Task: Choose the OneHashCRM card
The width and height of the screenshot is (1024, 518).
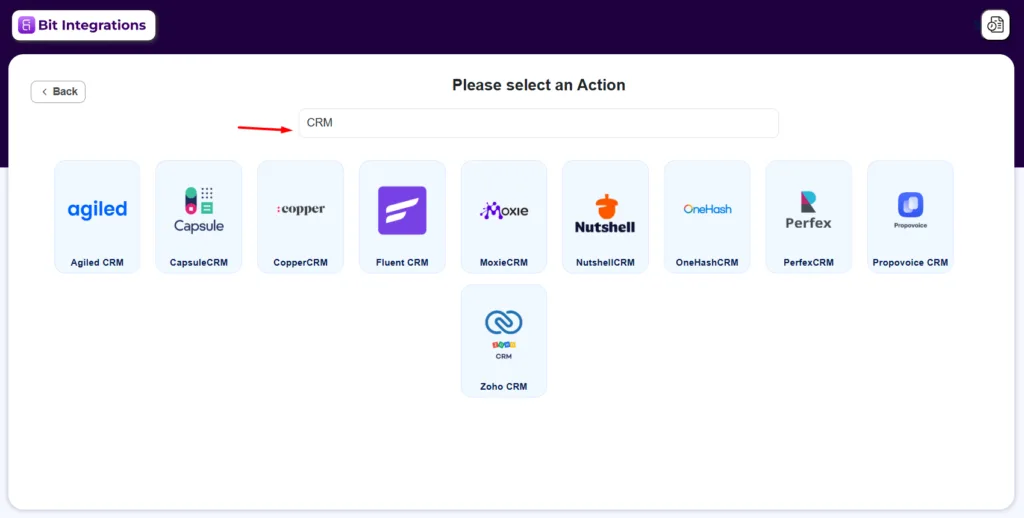Action: (707, 217)
